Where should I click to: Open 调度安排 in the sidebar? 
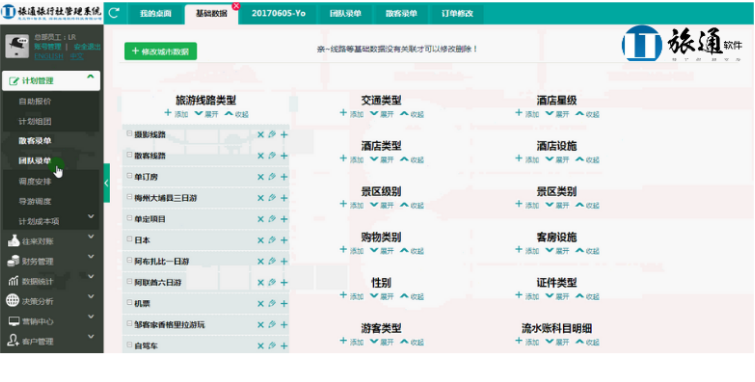coord(35,182)
